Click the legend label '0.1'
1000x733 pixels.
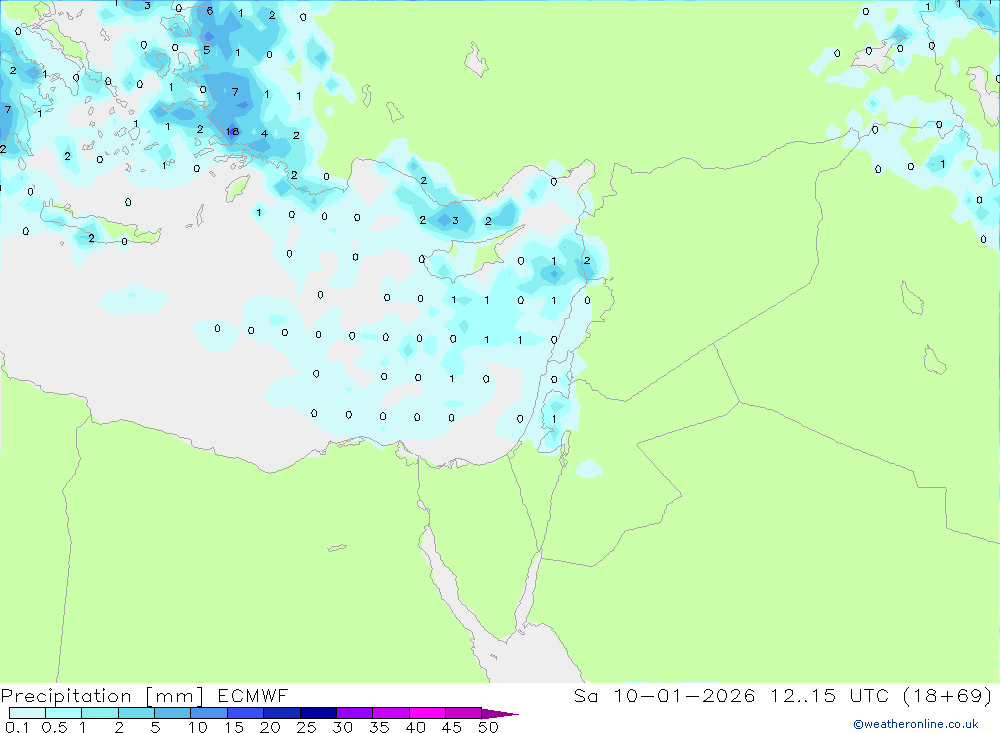tap(17, 727)
